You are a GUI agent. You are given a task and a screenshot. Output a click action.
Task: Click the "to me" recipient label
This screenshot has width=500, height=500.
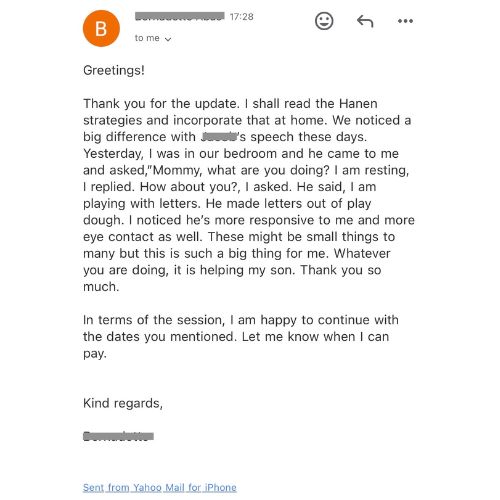click(147, 38)
